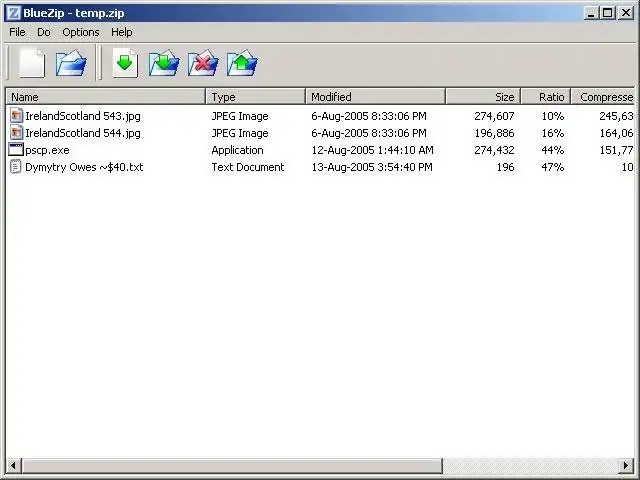
Task: Open the Options menu
Action: pos(81,32)
